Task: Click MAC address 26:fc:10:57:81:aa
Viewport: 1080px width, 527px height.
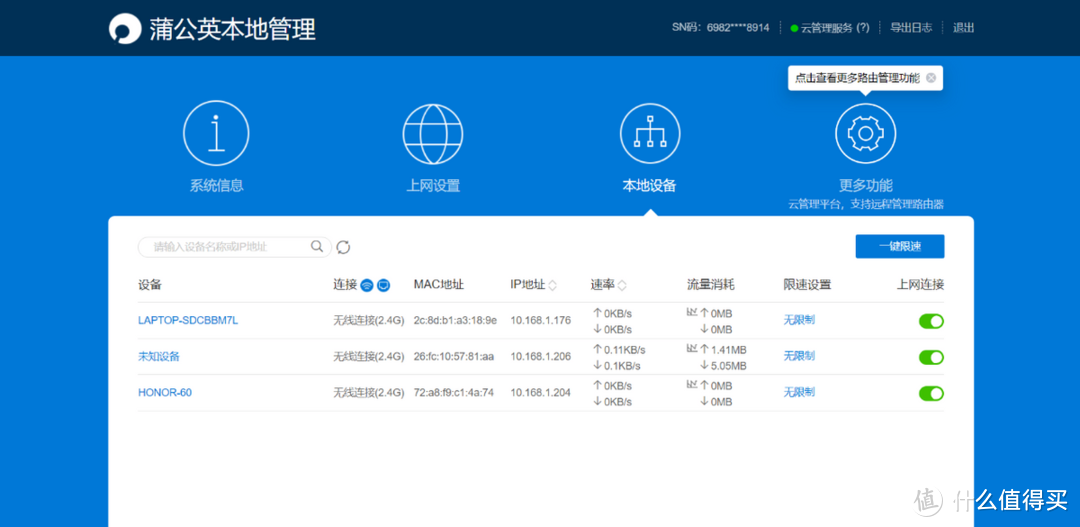Action: click(454, 357)
